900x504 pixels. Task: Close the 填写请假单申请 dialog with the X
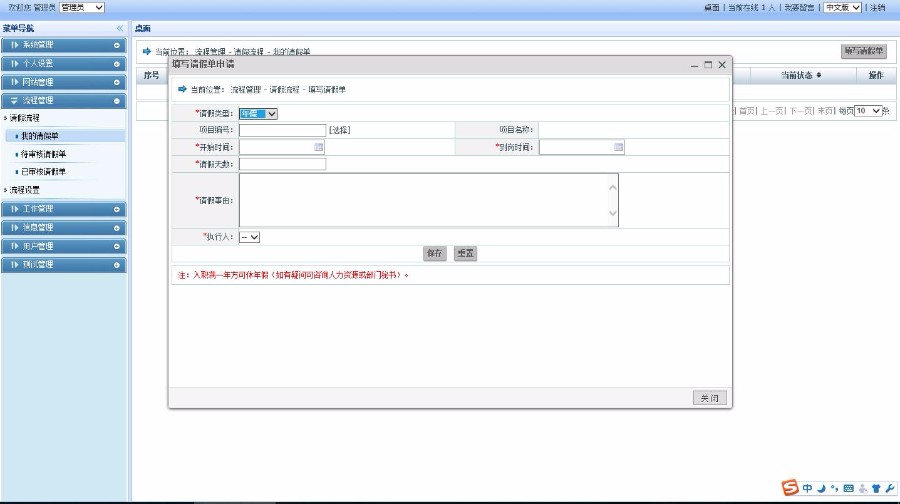point(722,65)
